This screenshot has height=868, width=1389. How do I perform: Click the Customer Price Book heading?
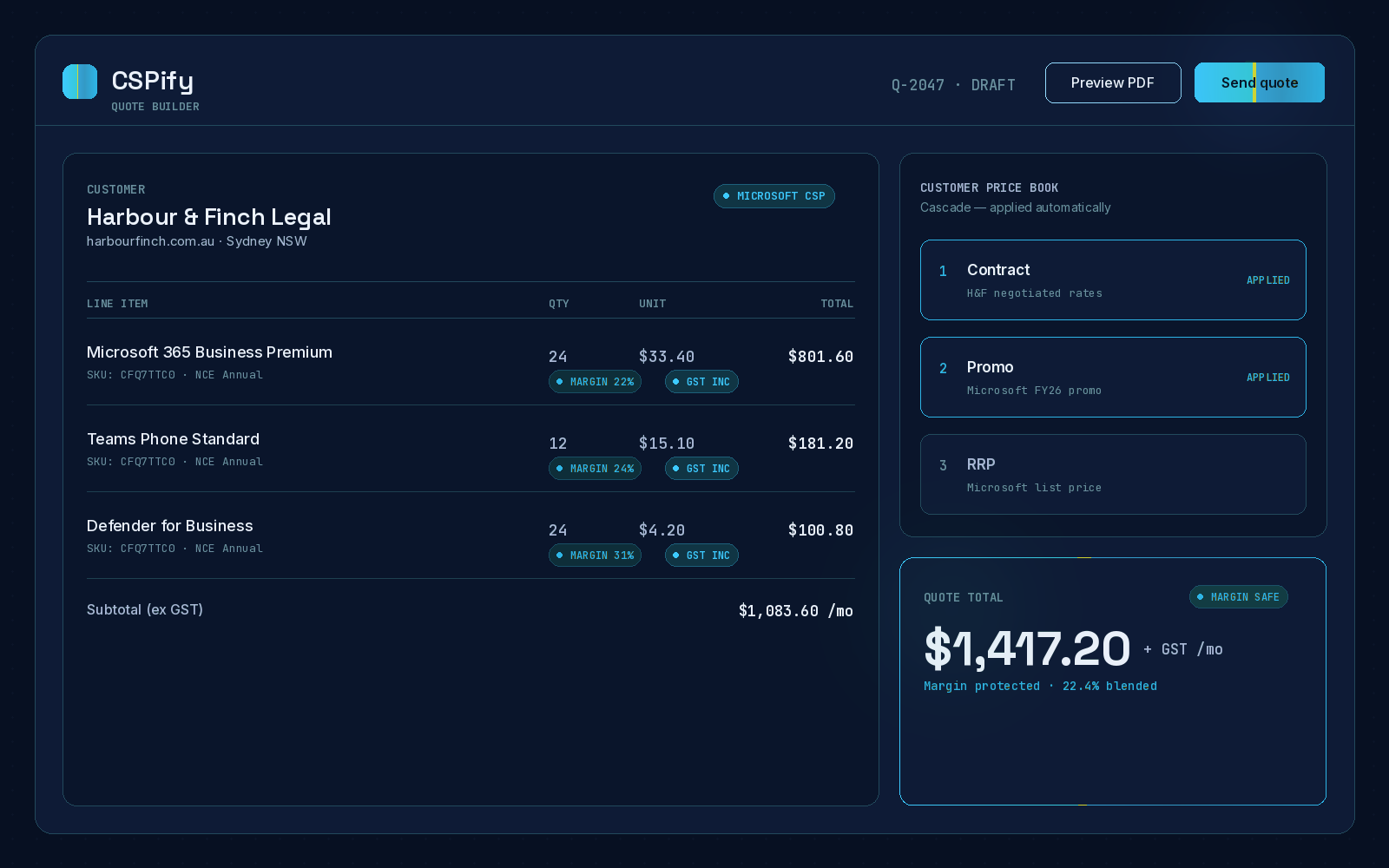click(989, 187)
